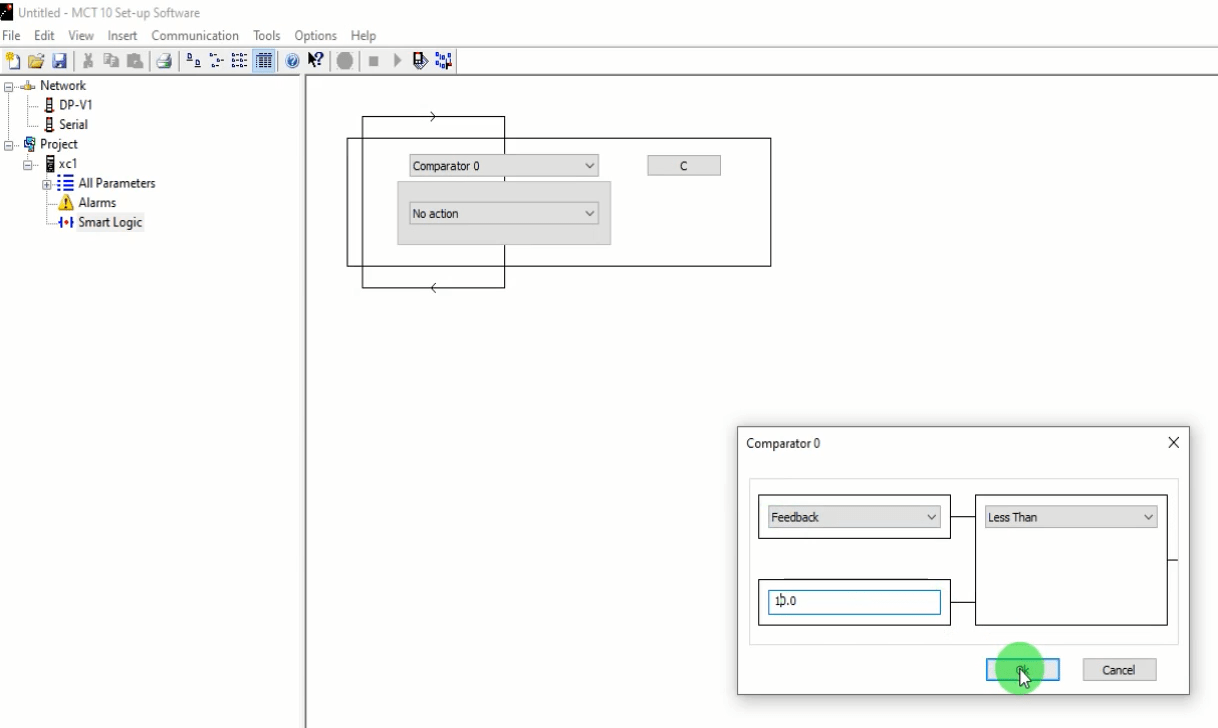The image size is (1218, 728).
Task: Open the Less Than operator dropdown
Action: click(1070, 517)
